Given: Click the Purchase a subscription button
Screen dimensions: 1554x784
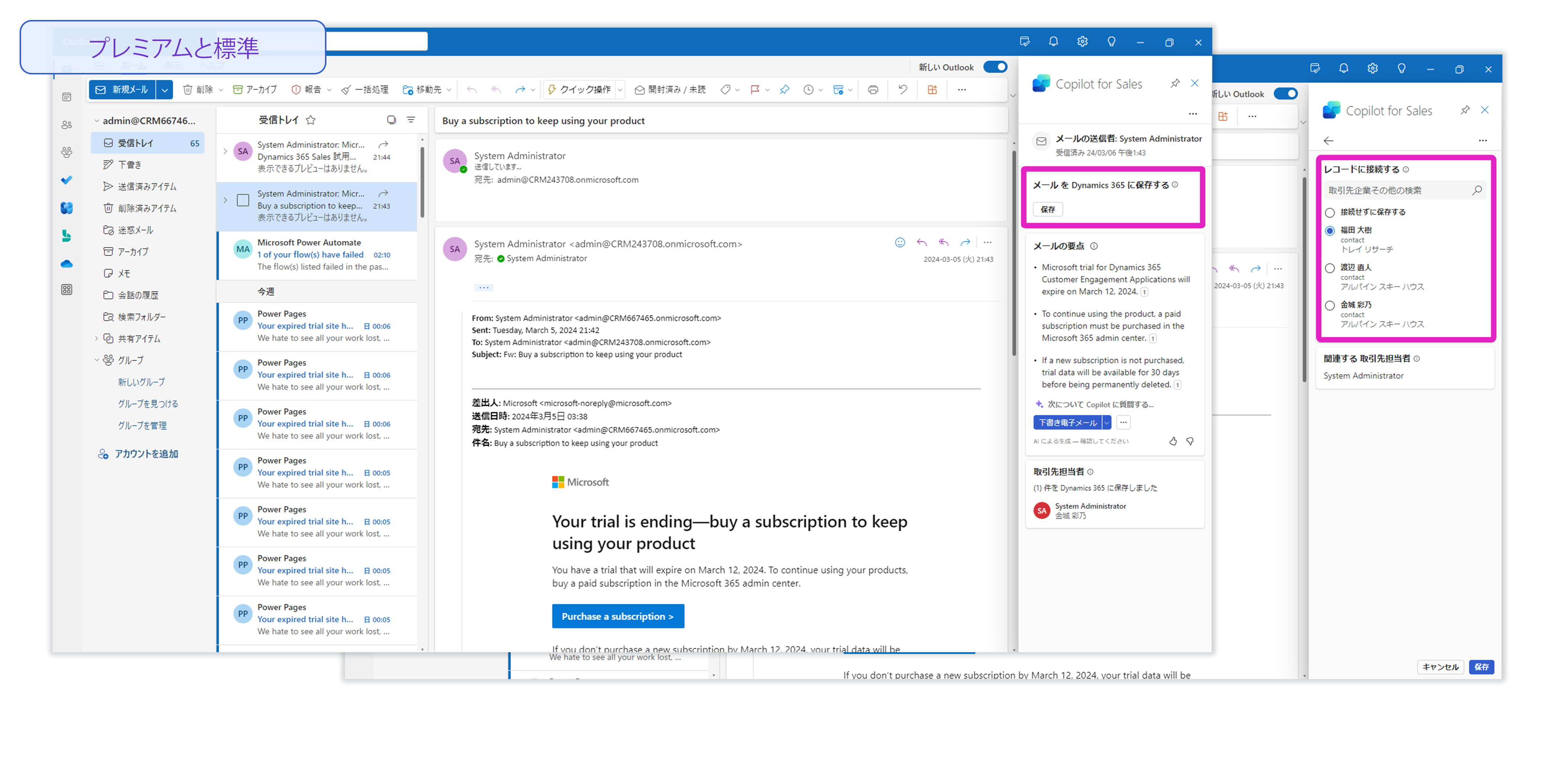Looking at the screenshot, I should coord(618,616).
